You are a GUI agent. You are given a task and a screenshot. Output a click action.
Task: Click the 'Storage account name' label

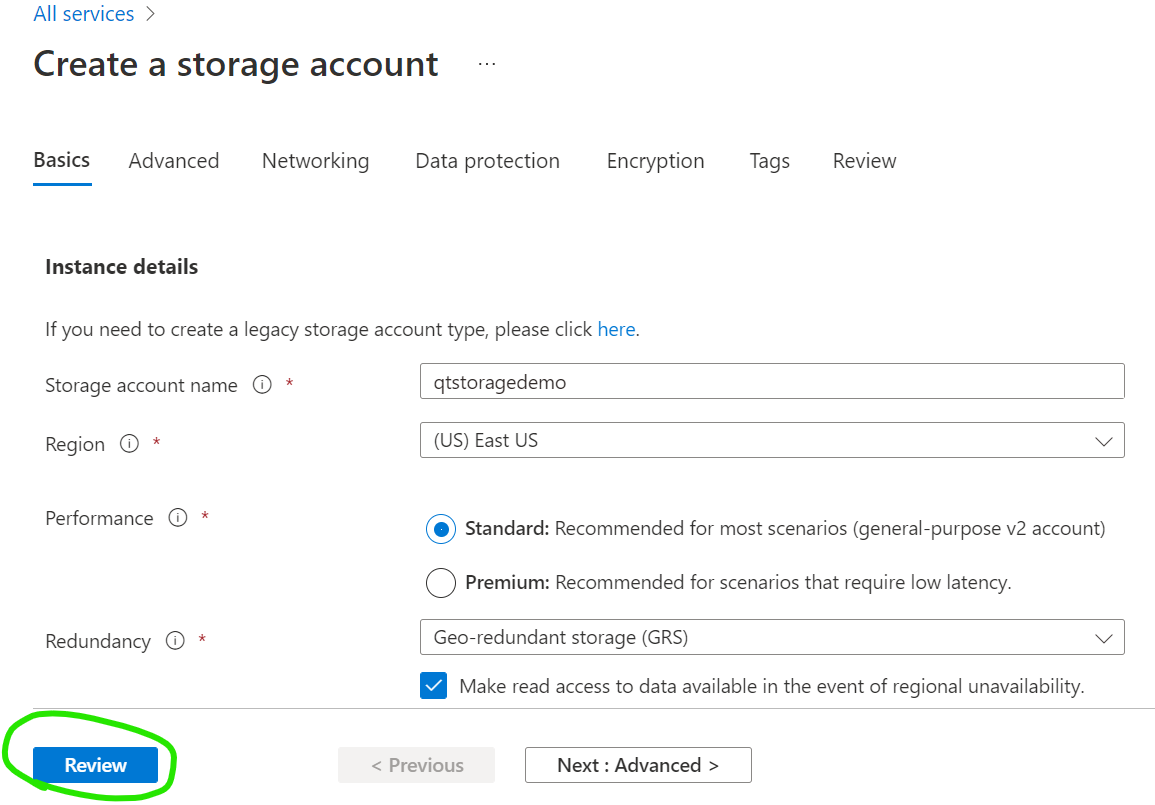point(141,385)
